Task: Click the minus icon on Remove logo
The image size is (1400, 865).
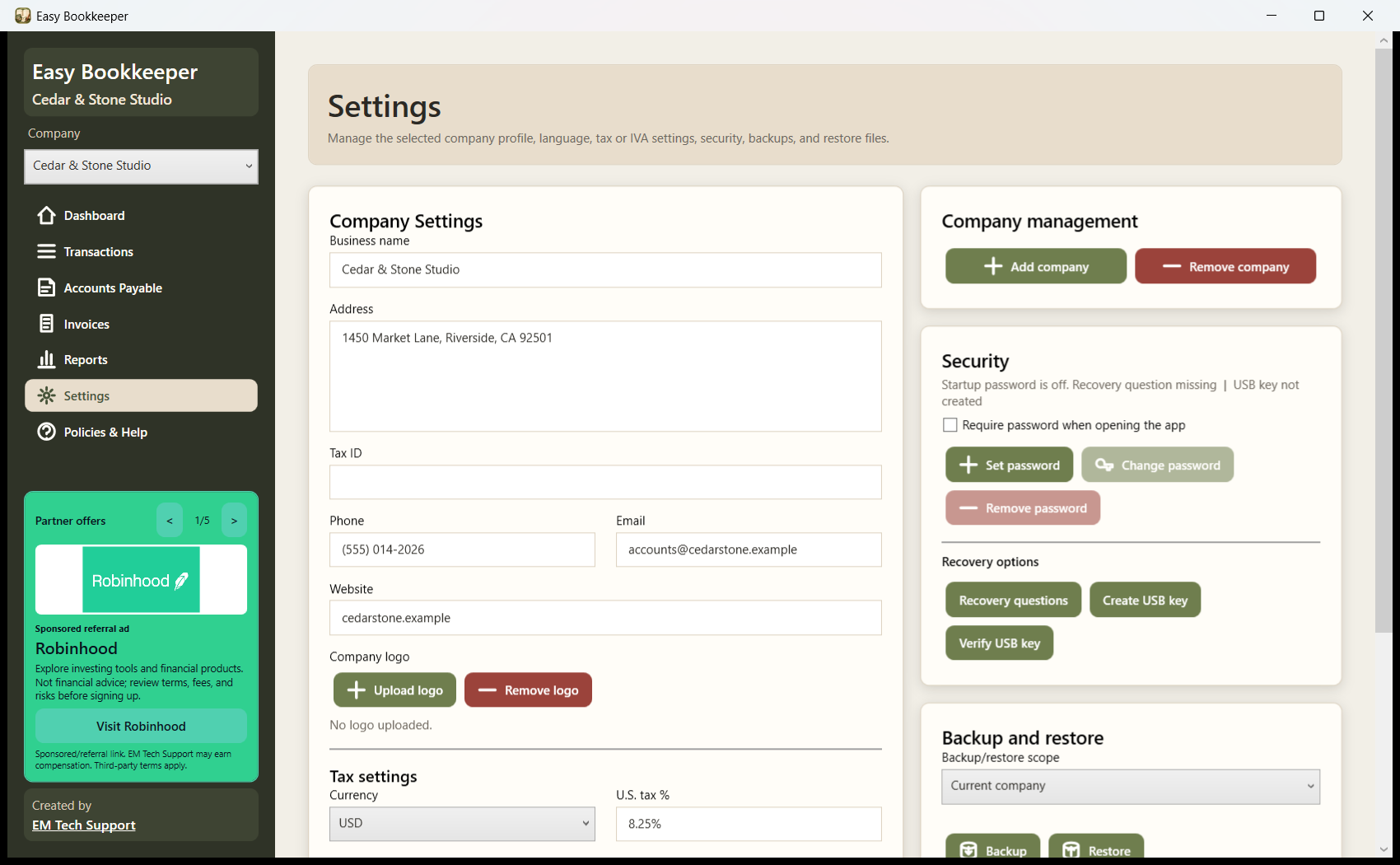Action: click(x=488, y=690)
